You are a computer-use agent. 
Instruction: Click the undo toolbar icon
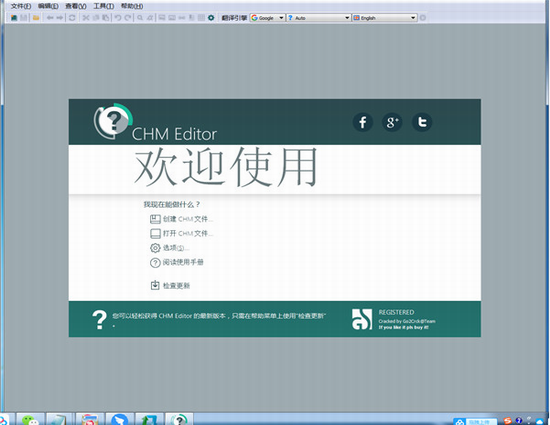[118, 18]
